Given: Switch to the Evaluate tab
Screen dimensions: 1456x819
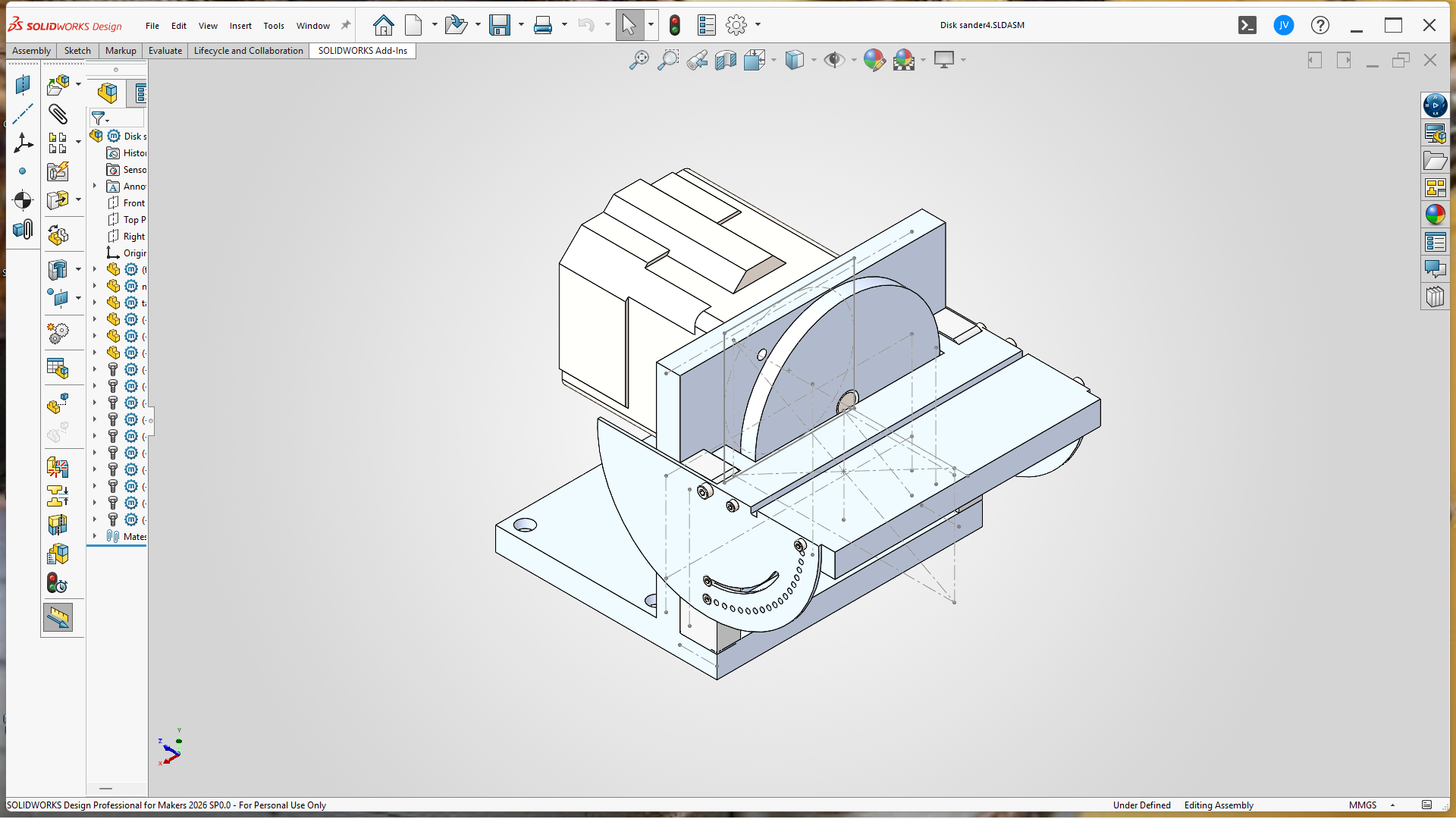Looking at the screenshot, I should coord(165,51).
